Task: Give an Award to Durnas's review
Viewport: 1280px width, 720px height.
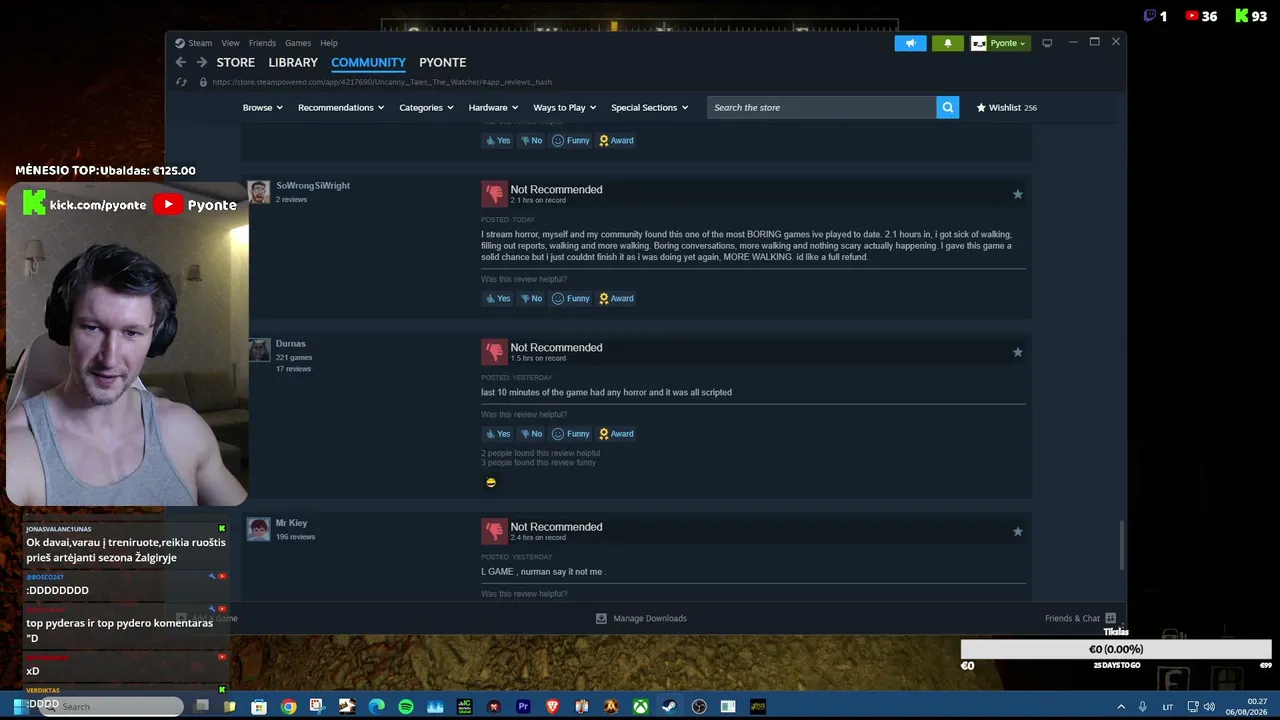Action: coord(616,434)
